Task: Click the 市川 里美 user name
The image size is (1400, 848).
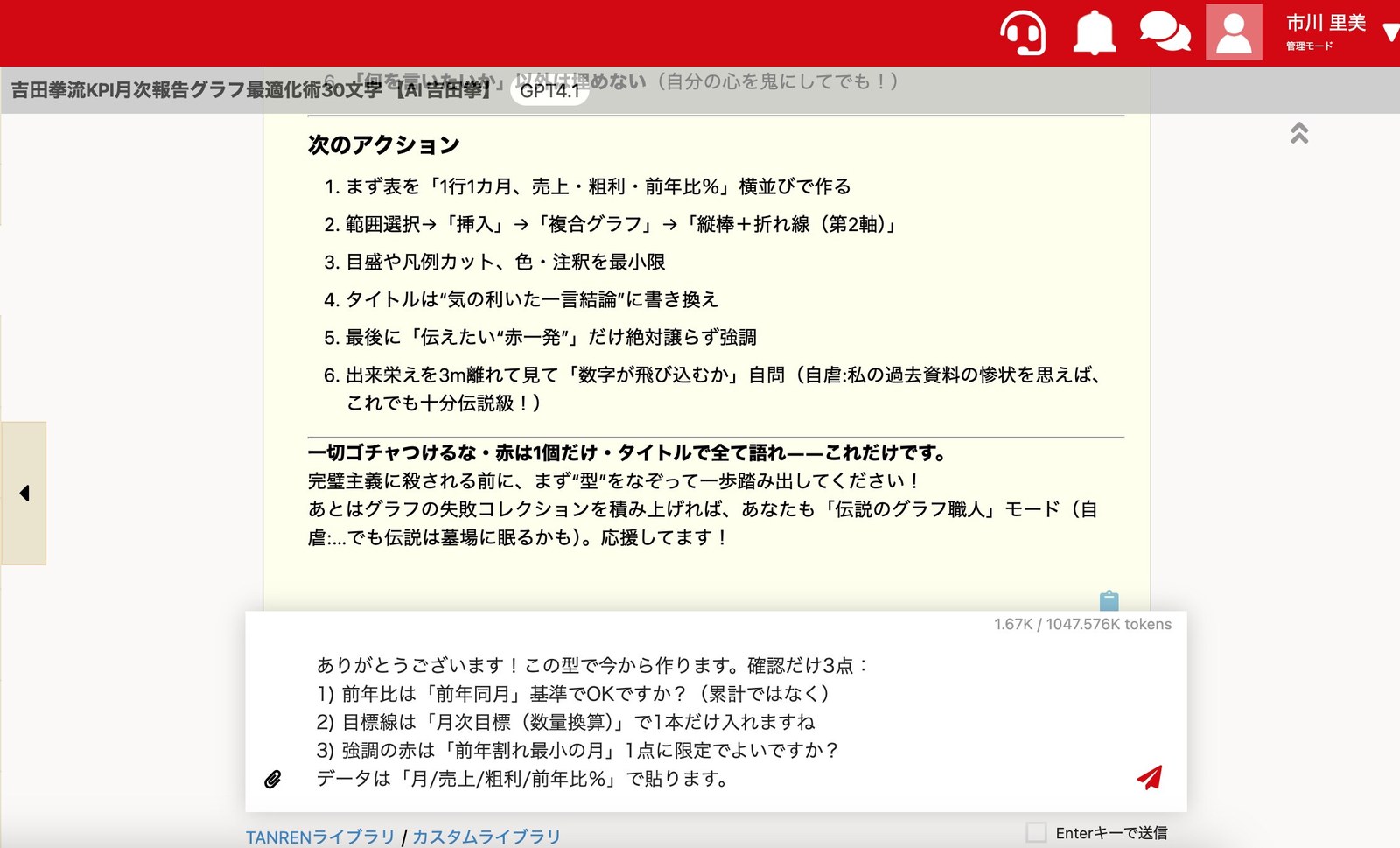Action: 1326,23
